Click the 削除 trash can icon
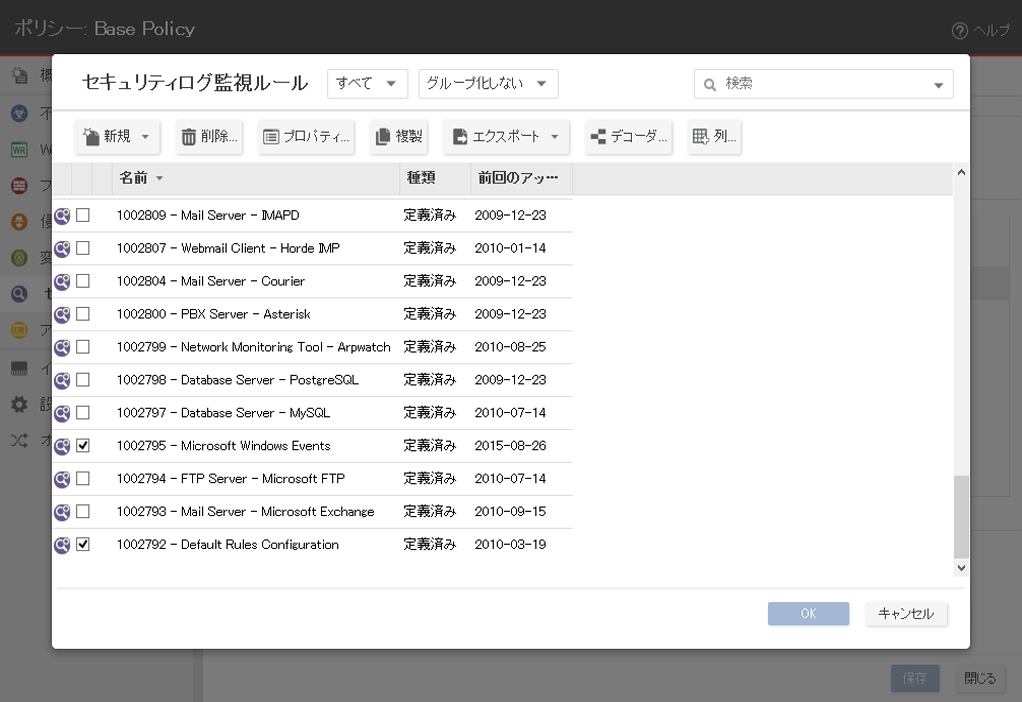Image resolution: width=1022 pixels, height=702 pixels. [x=189, y=137]
